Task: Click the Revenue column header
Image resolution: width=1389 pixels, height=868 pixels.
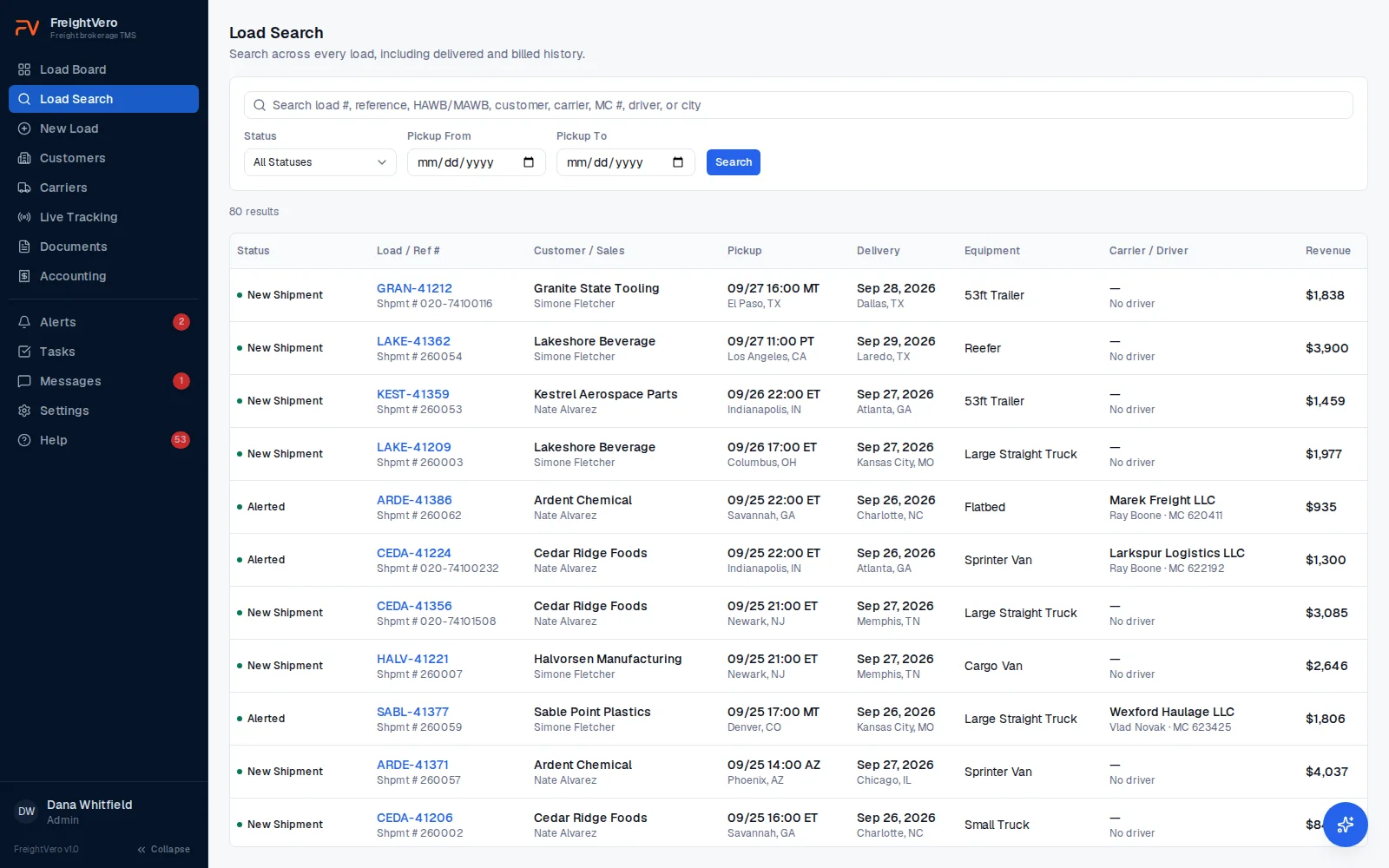Action: [x=1328, y=251]
